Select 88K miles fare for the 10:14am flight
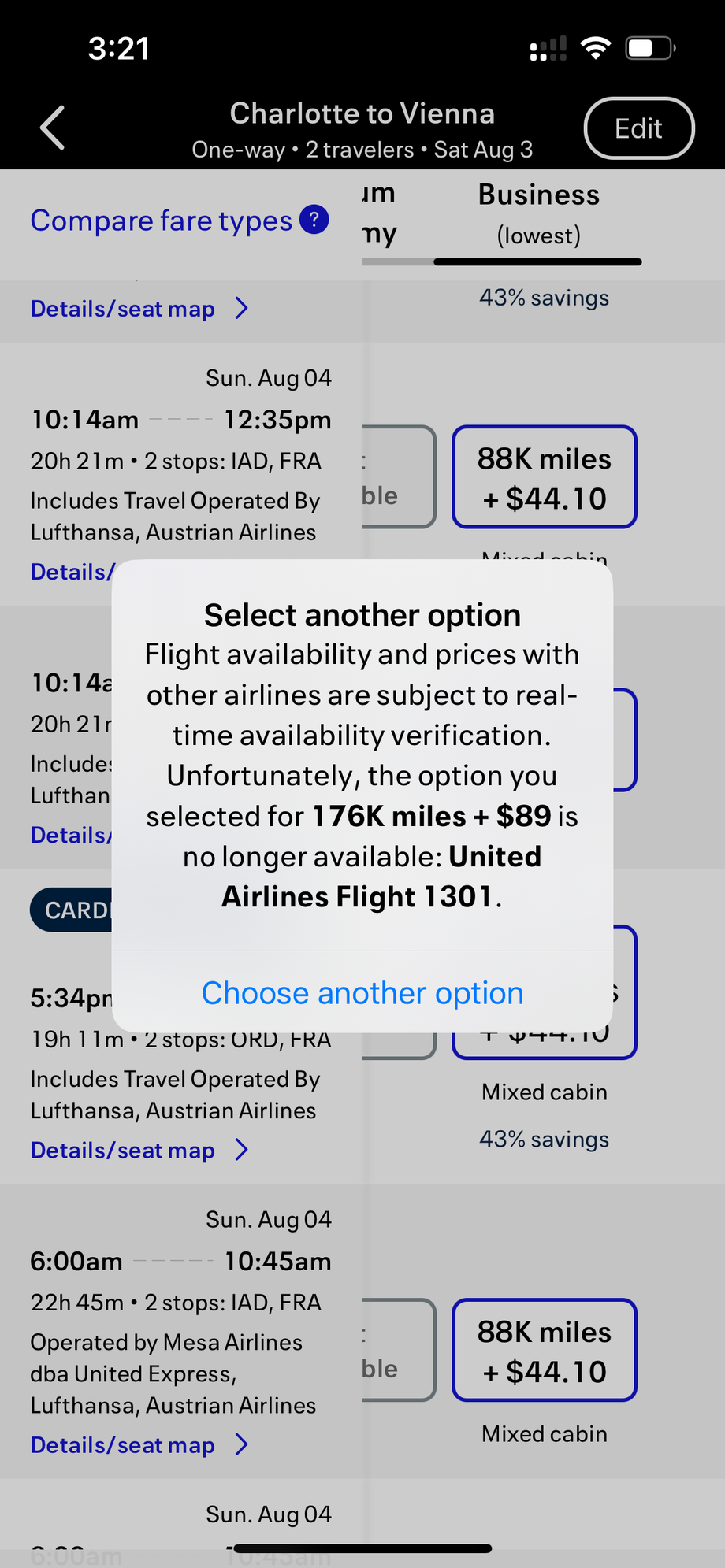The height and width of the screenshot is (1568, 725). pos(544,477)
